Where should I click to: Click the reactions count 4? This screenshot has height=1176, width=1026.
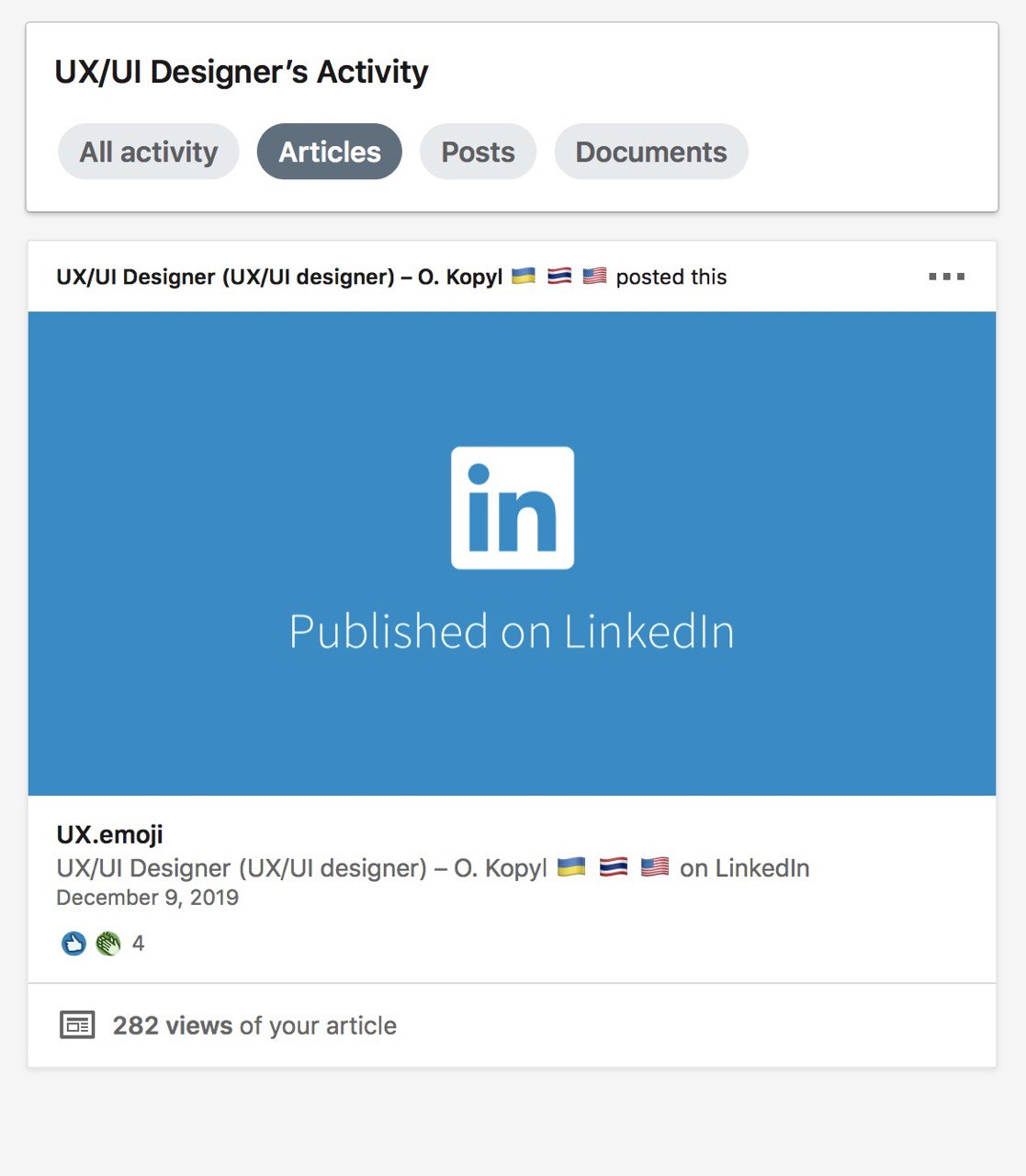[138, 944]
